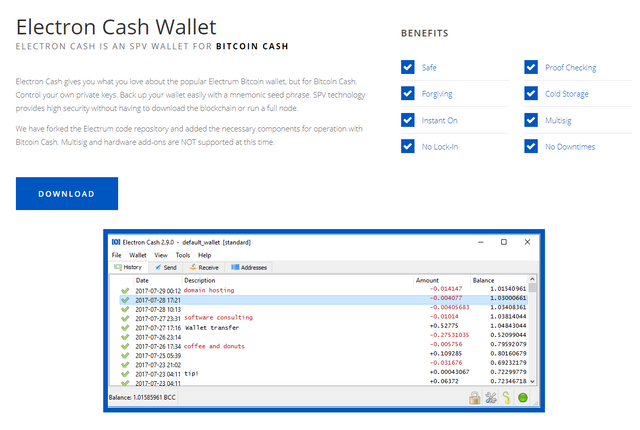Screen dimensions: 640x430
Task: Open the Proof Checking link
Action: click(x=571, y=68)
